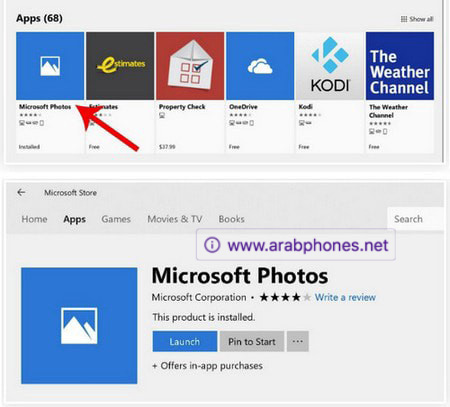The width and height of the screenshot is (450, 407).
Task: Click the Launch button
Action: click(185, 341)
